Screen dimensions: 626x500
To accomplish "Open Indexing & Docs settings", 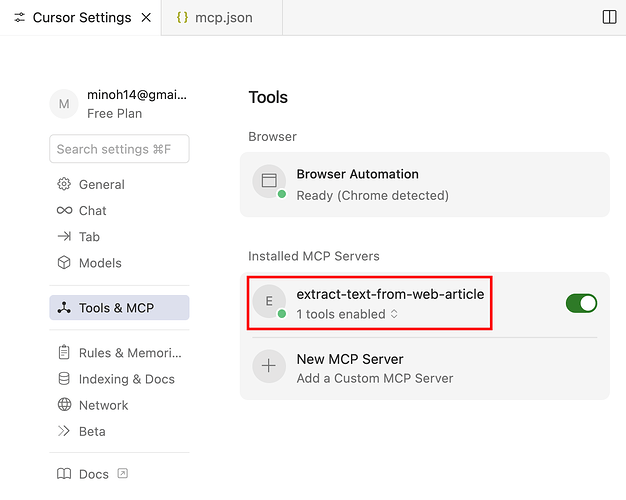I will (x=126, y=379).
